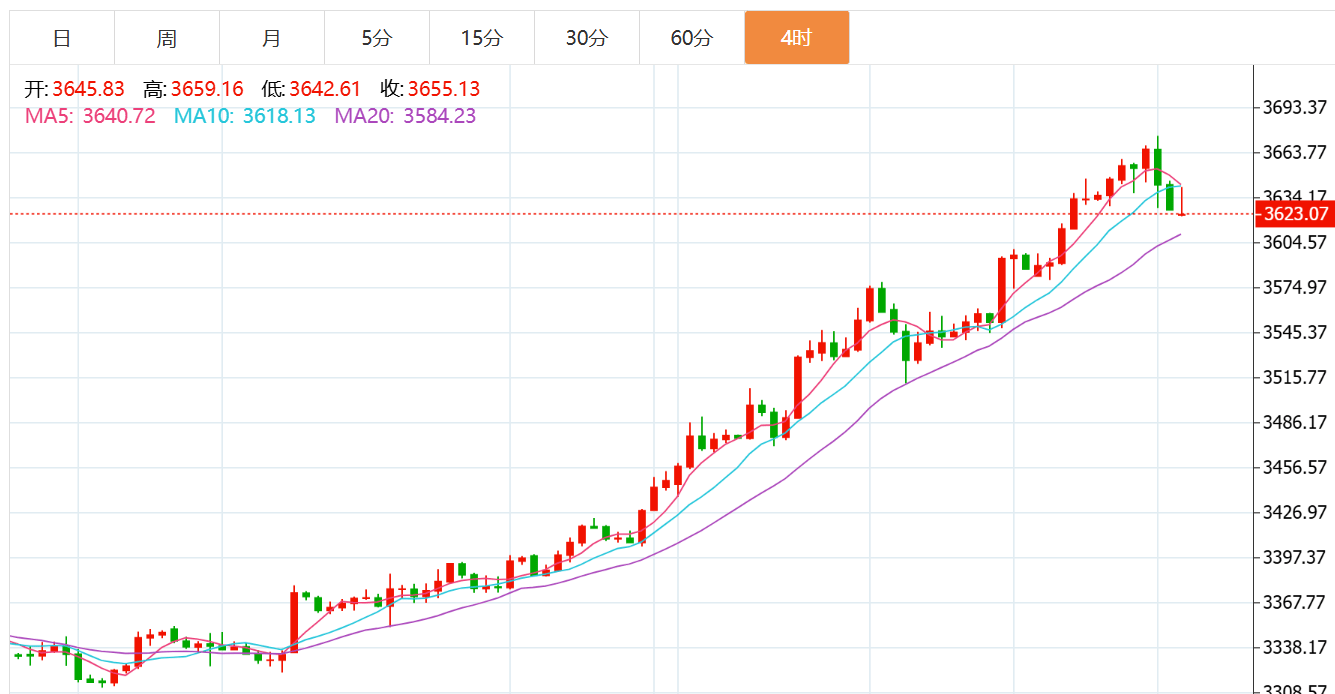Click the 3515.77 label on price axis
1335x694 pixels.
1294,377
